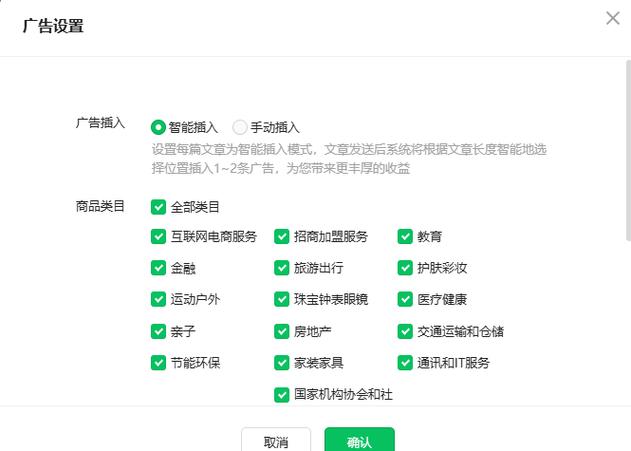
Task: Toggle the 教育 category checkbox
Action: [405, 237]
